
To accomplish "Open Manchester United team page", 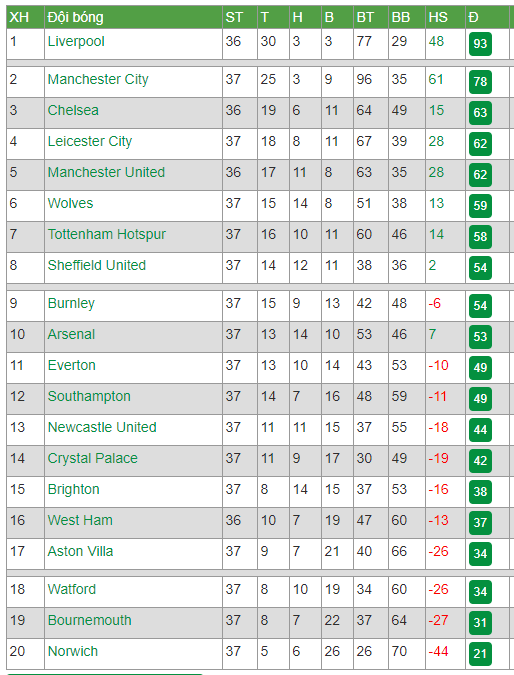I will click(x=106, y=172).
